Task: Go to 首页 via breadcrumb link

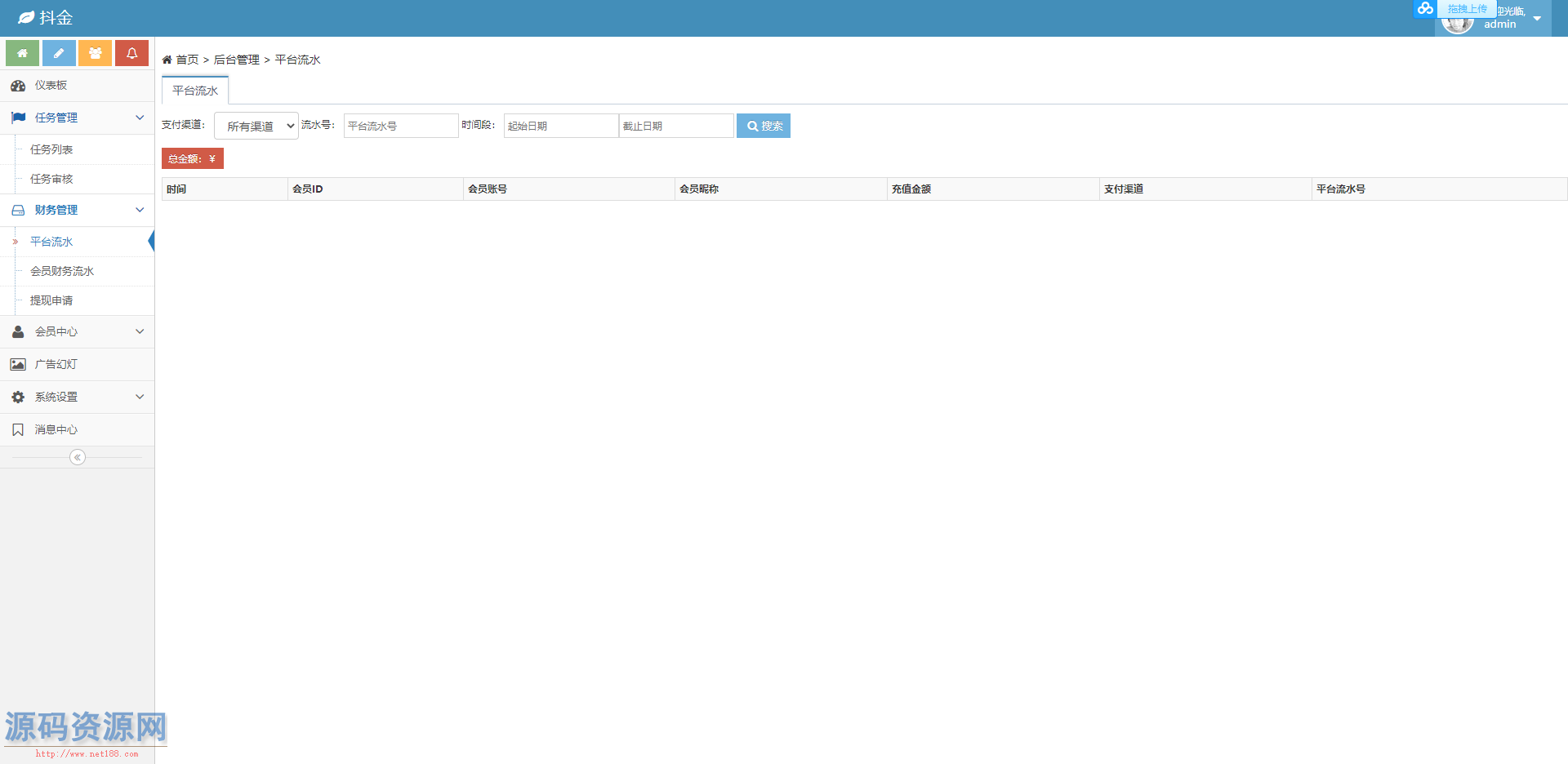Action: point(187,60)
